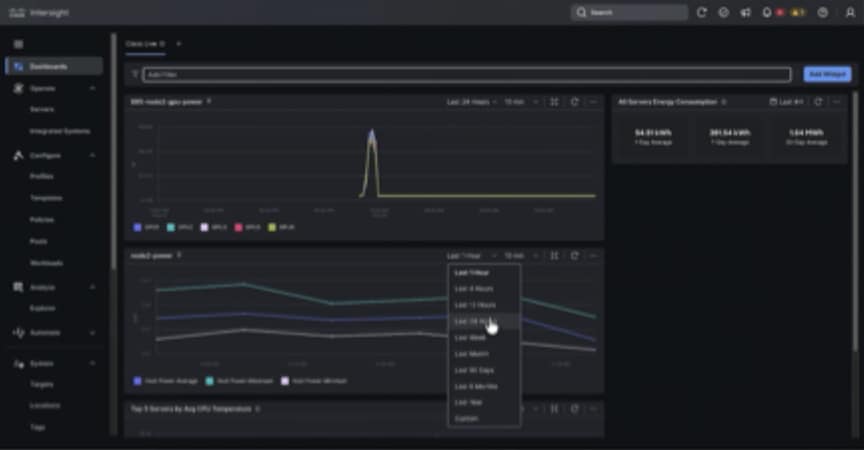Collapse the Analyze section chevron
The image size is (864, 450).
[x=93, y=287]
